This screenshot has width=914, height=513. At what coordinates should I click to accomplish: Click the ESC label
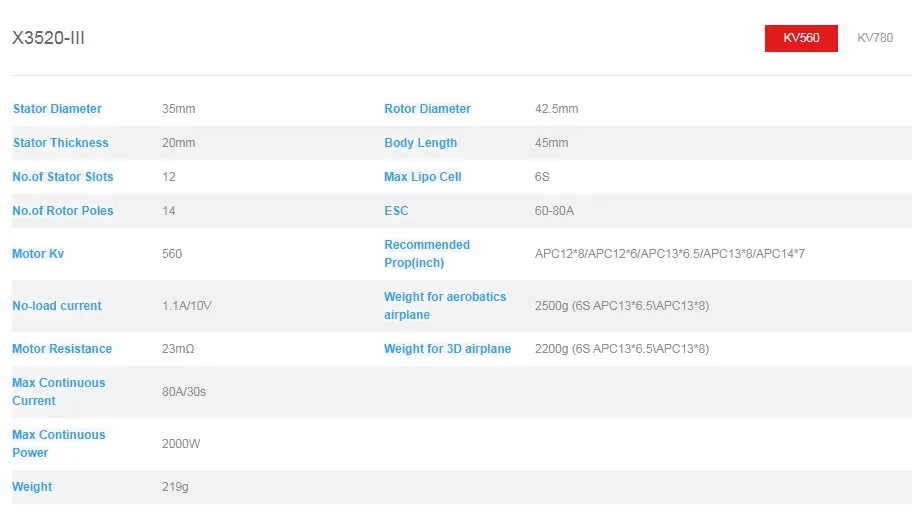pos(396,211)
